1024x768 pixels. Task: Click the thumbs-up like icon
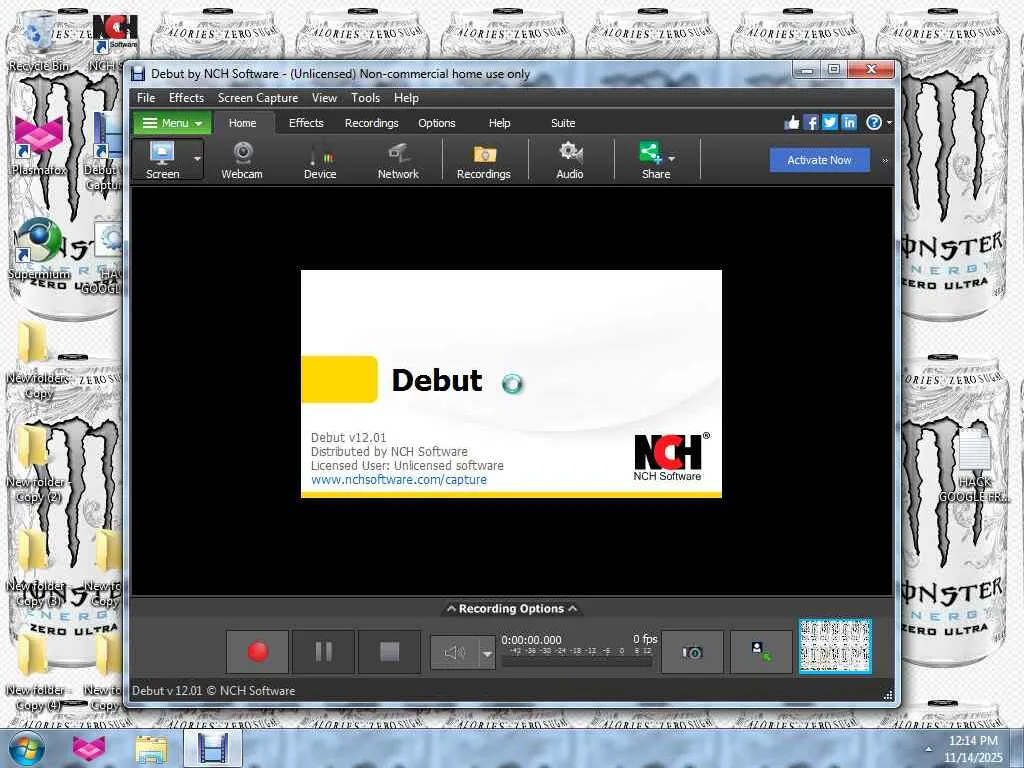(792, 122)
